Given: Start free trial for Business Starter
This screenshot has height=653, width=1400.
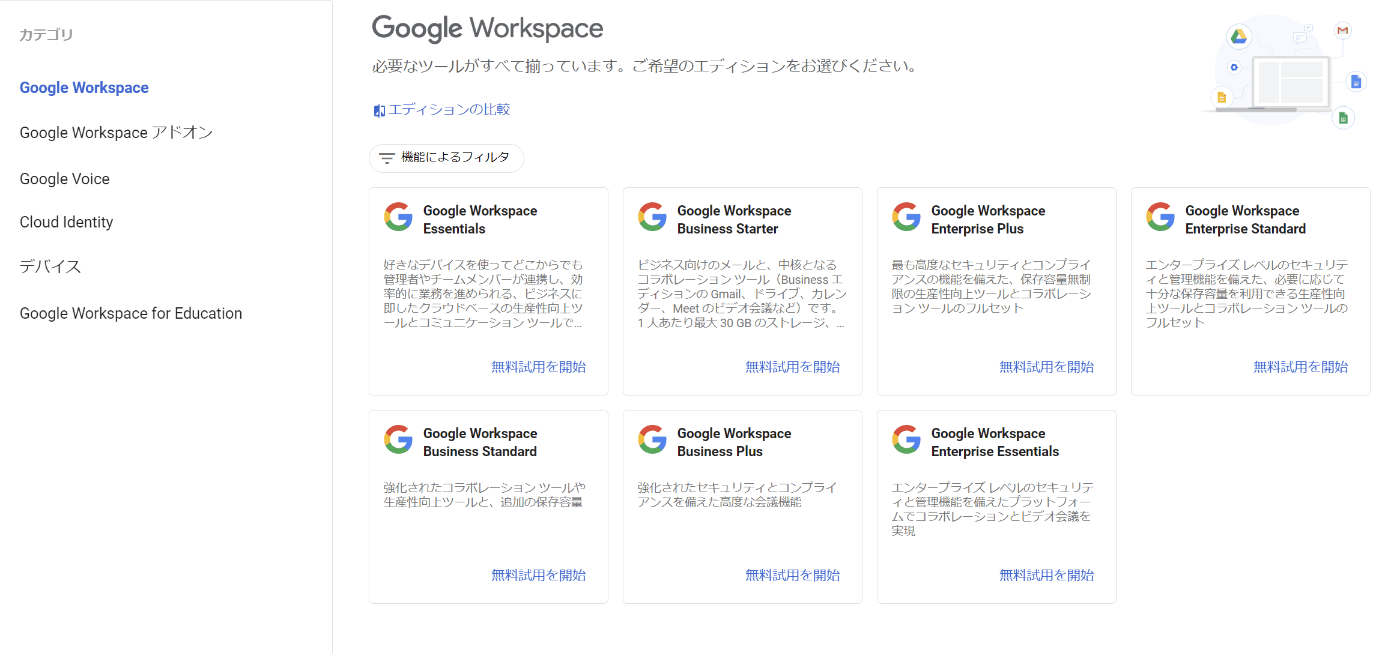Looking at the screenshot, I should tap(793, 367).
